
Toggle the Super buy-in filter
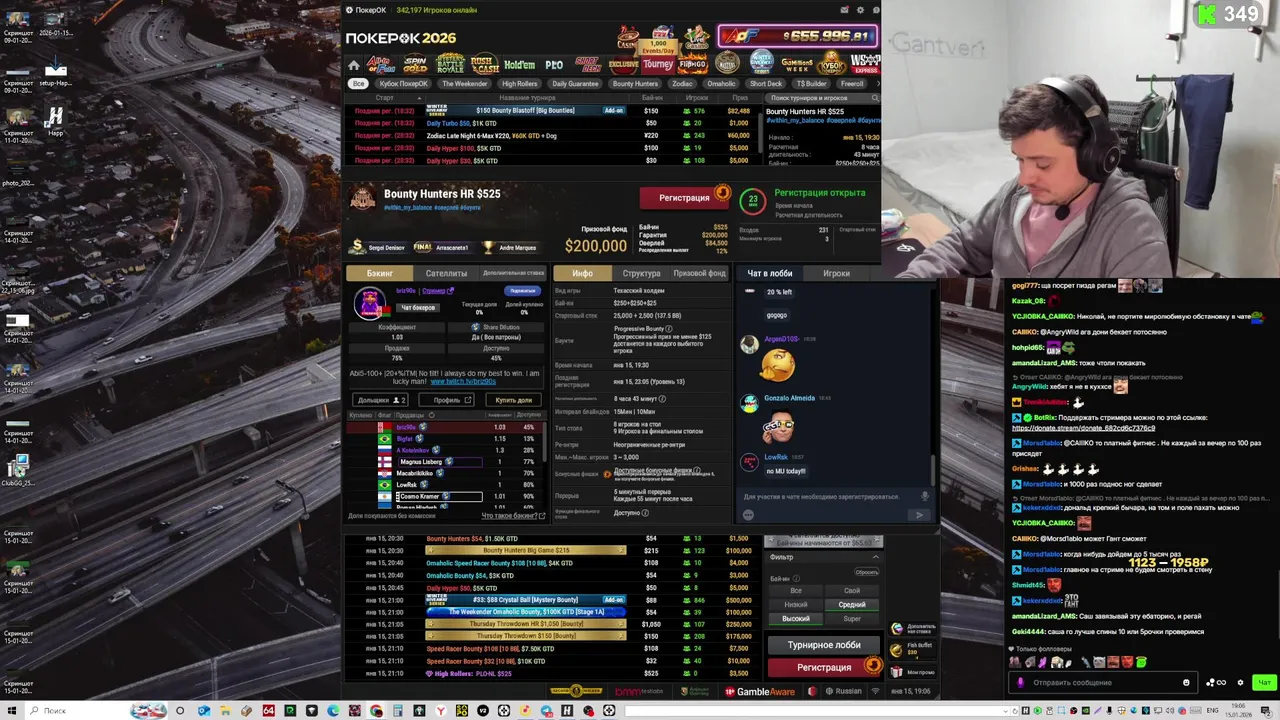pyautogui.click(x=852, y=618)
